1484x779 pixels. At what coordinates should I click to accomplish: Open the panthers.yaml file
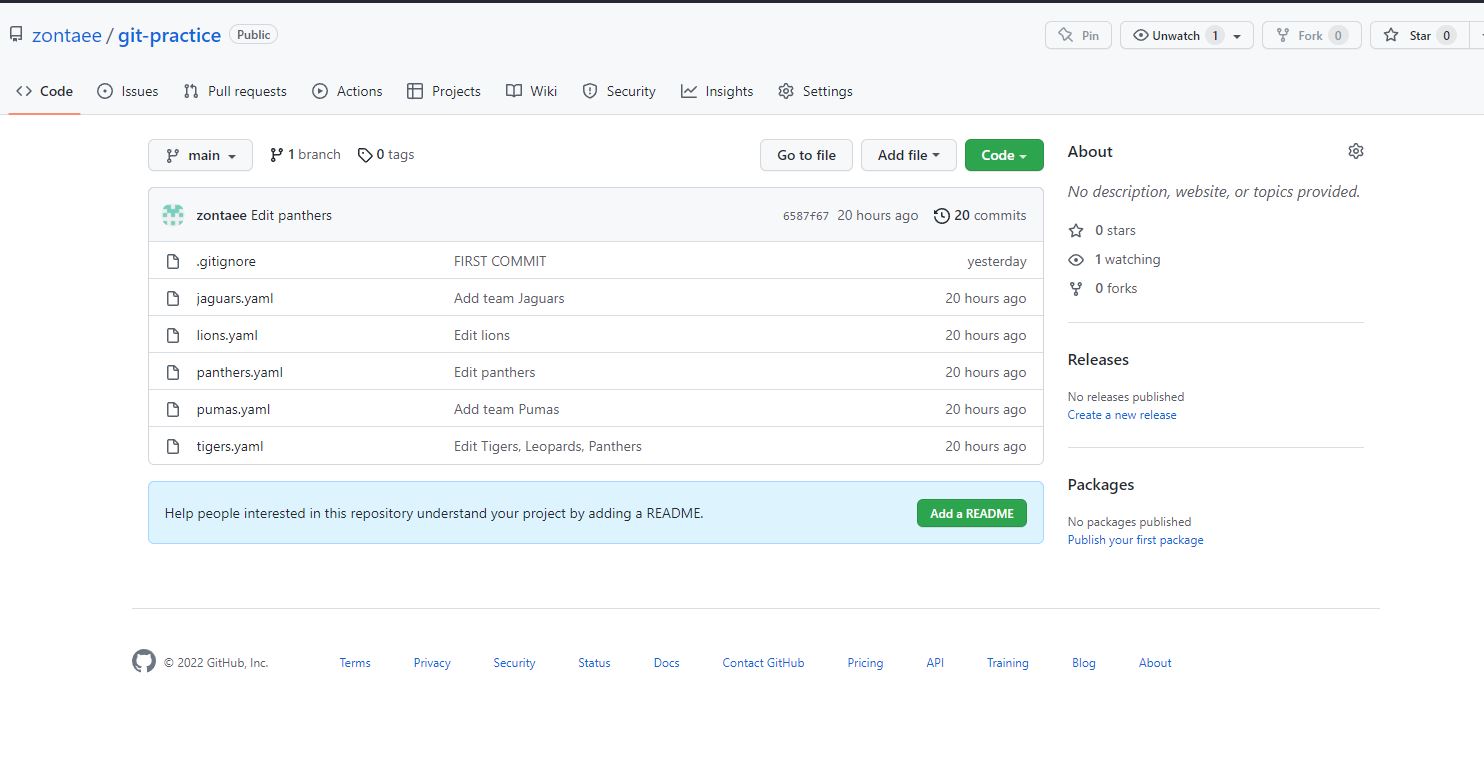click(240, 372)
